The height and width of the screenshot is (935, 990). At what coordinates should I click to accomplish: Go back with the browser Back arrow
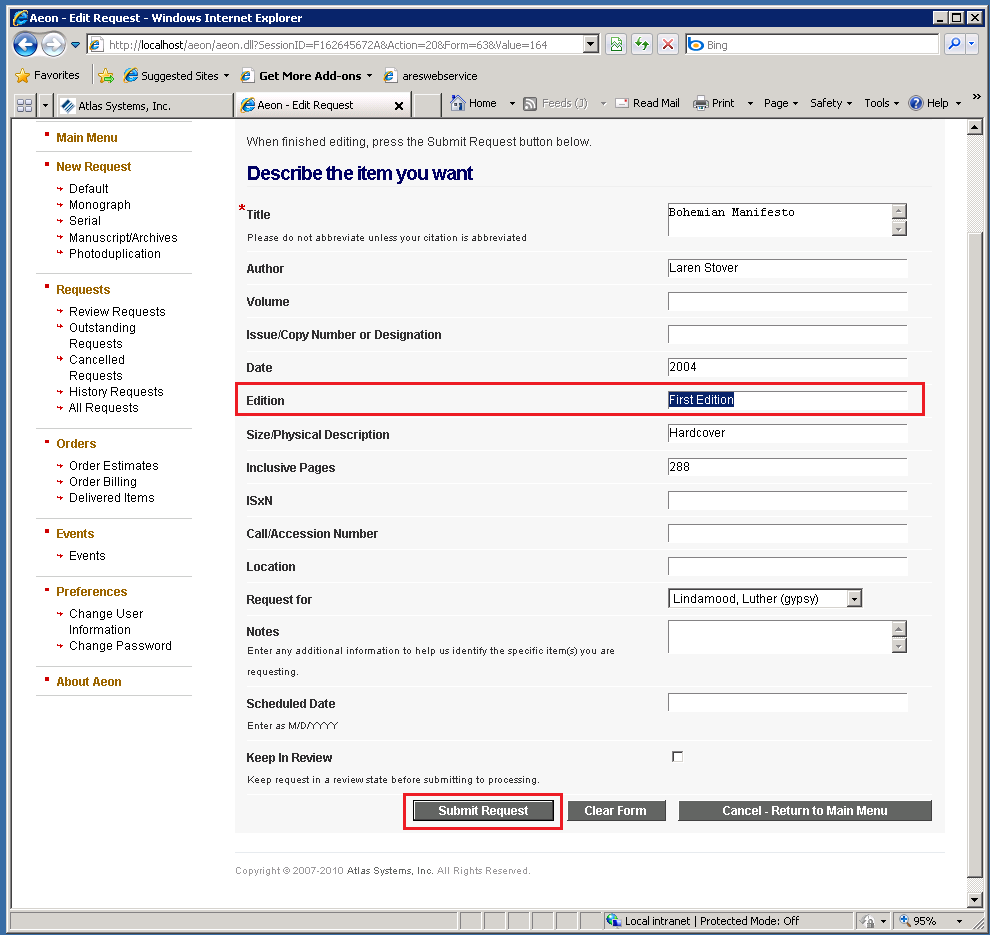pos(25,45)
